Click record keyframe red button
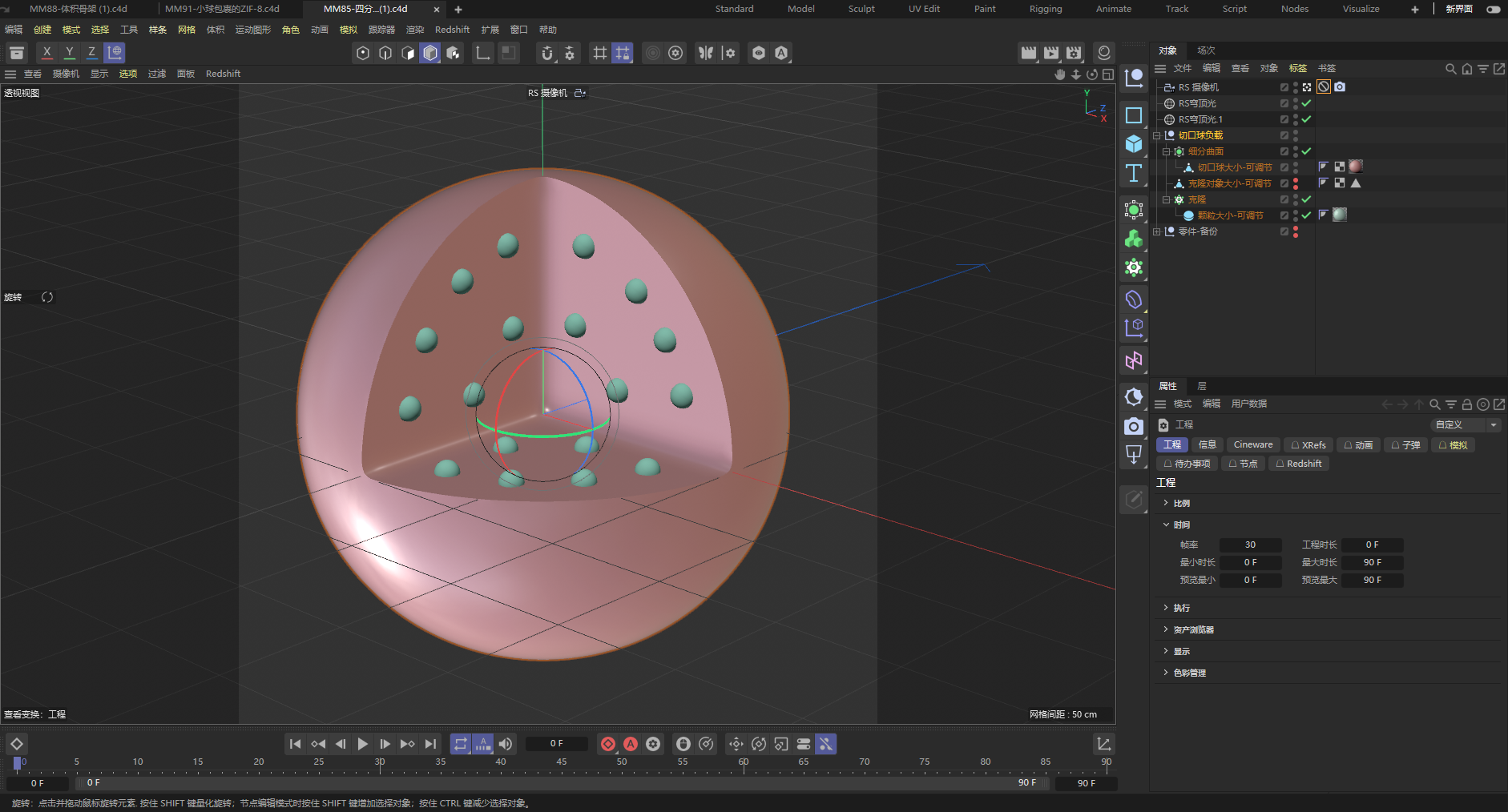Viewport: 1508px width, 812px height. click(x=608, y=744)
